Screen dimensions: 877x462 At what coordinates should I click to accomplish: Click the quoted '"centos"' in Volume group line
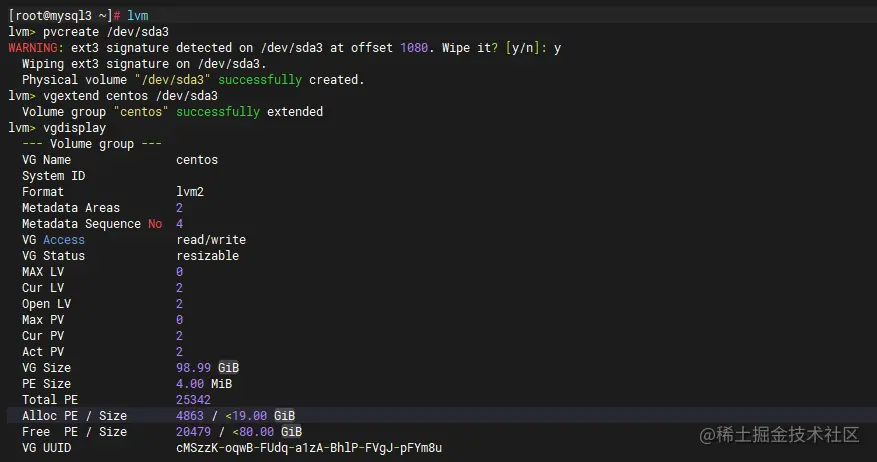141,112
